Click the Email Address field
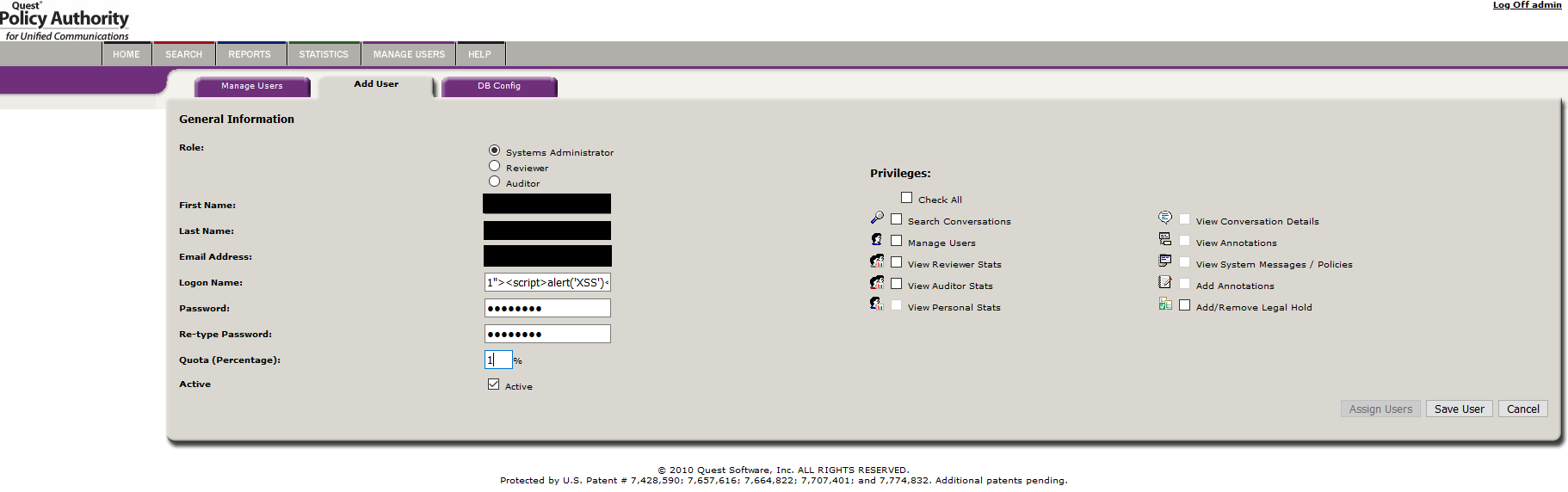Screen dimensions: 1568x492 pos(547,256)
